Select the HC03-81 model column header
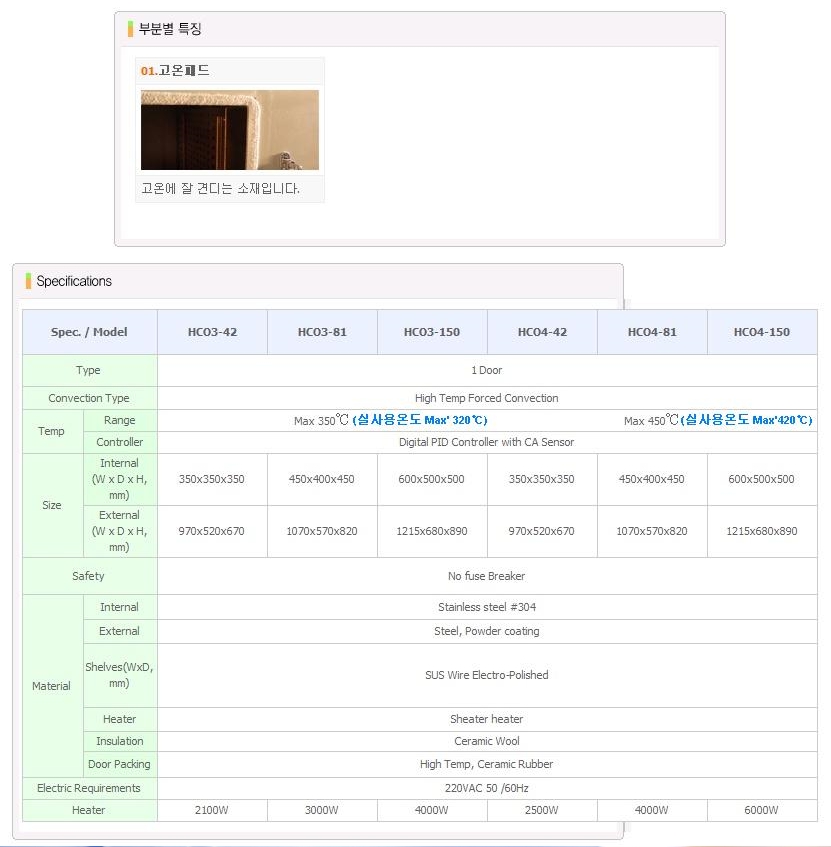The image size is (831, 847). [x=322, y=332]
